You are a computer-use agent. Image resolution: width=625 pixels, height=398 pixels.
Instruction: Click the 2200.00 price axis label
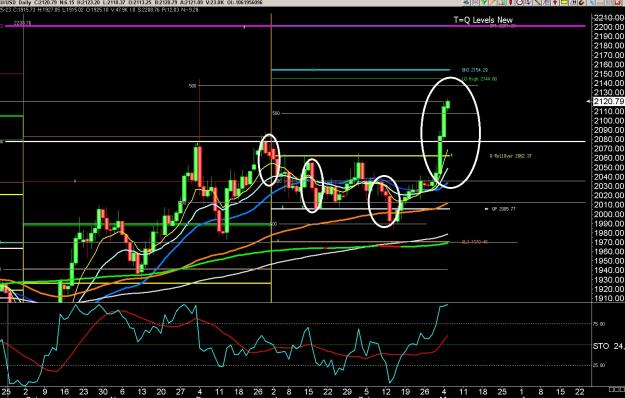tap(609, 27)
